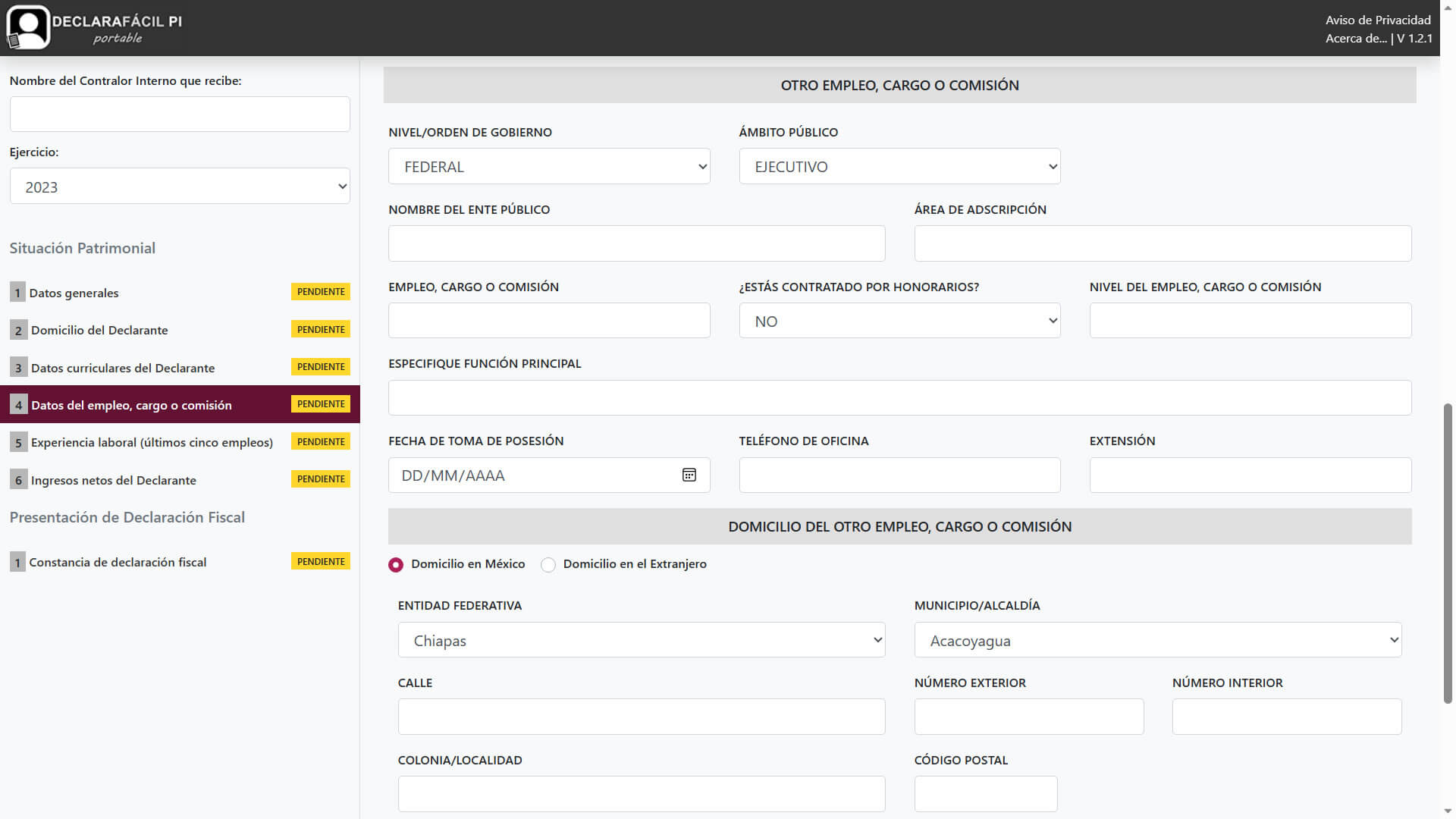Select Domicilio en el Extranjero radio button

point(548,564)
